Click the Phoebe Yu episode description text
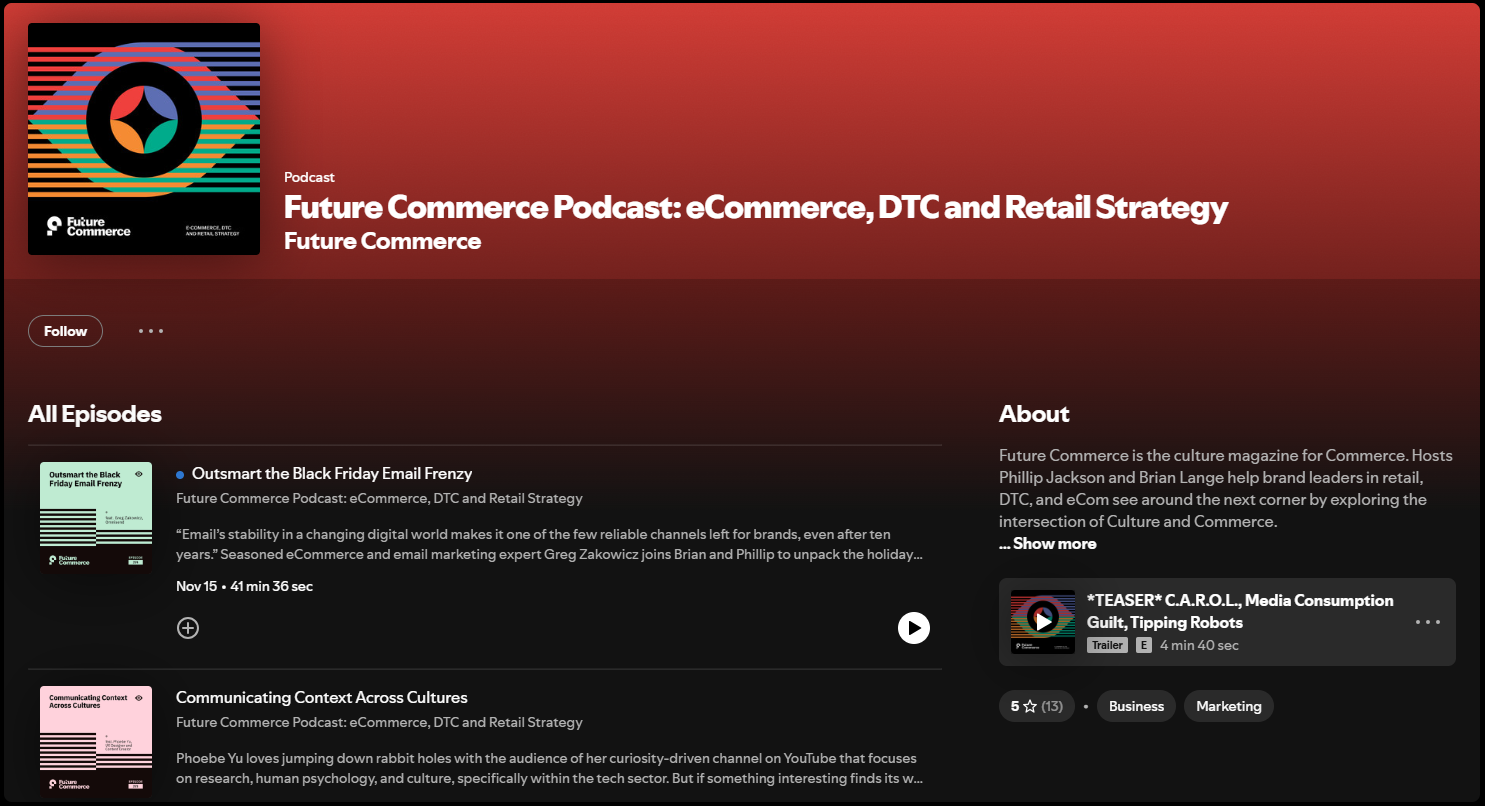The height and width of the screenshot is (806, 1485). [x=549, y=768]
